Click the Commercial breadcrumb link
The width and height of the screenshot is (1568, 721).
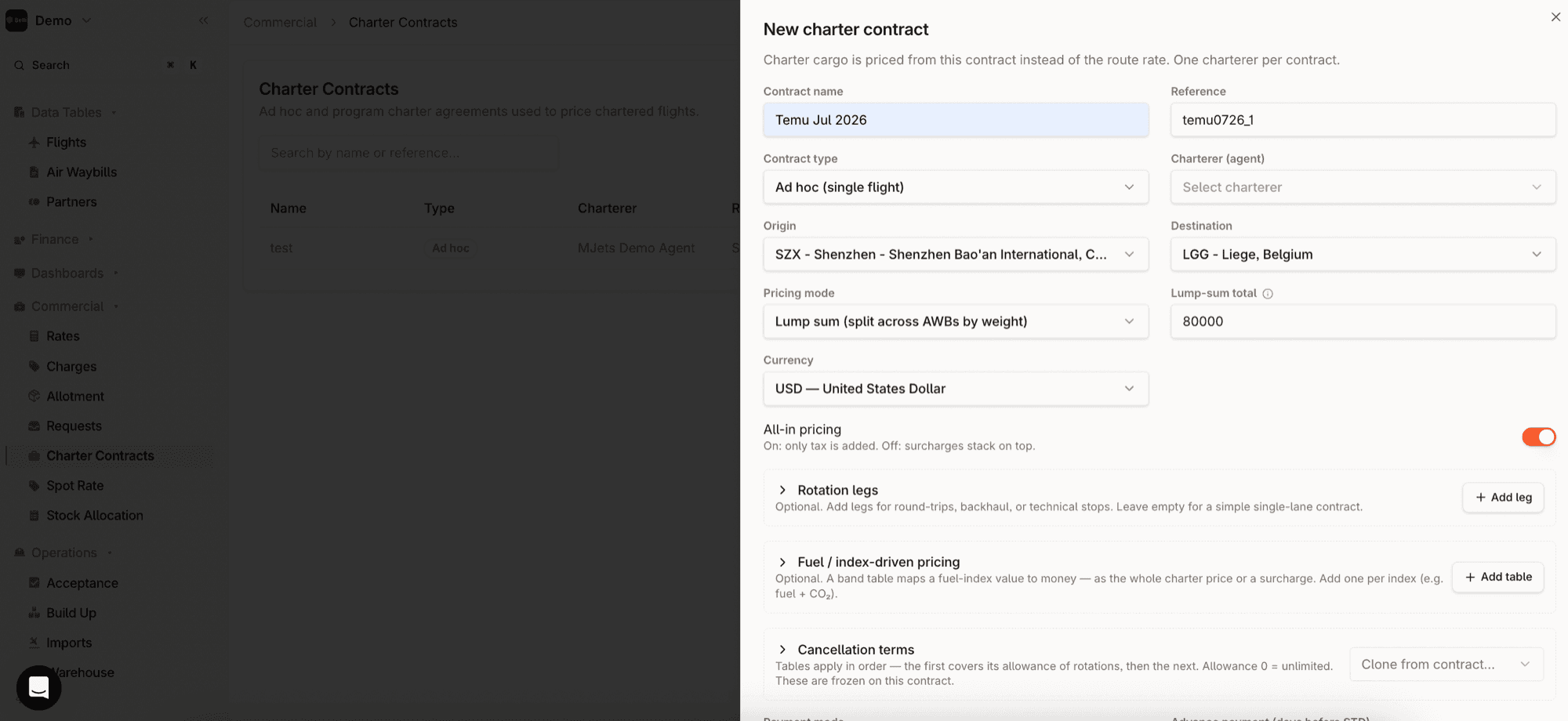click(280, 22)
